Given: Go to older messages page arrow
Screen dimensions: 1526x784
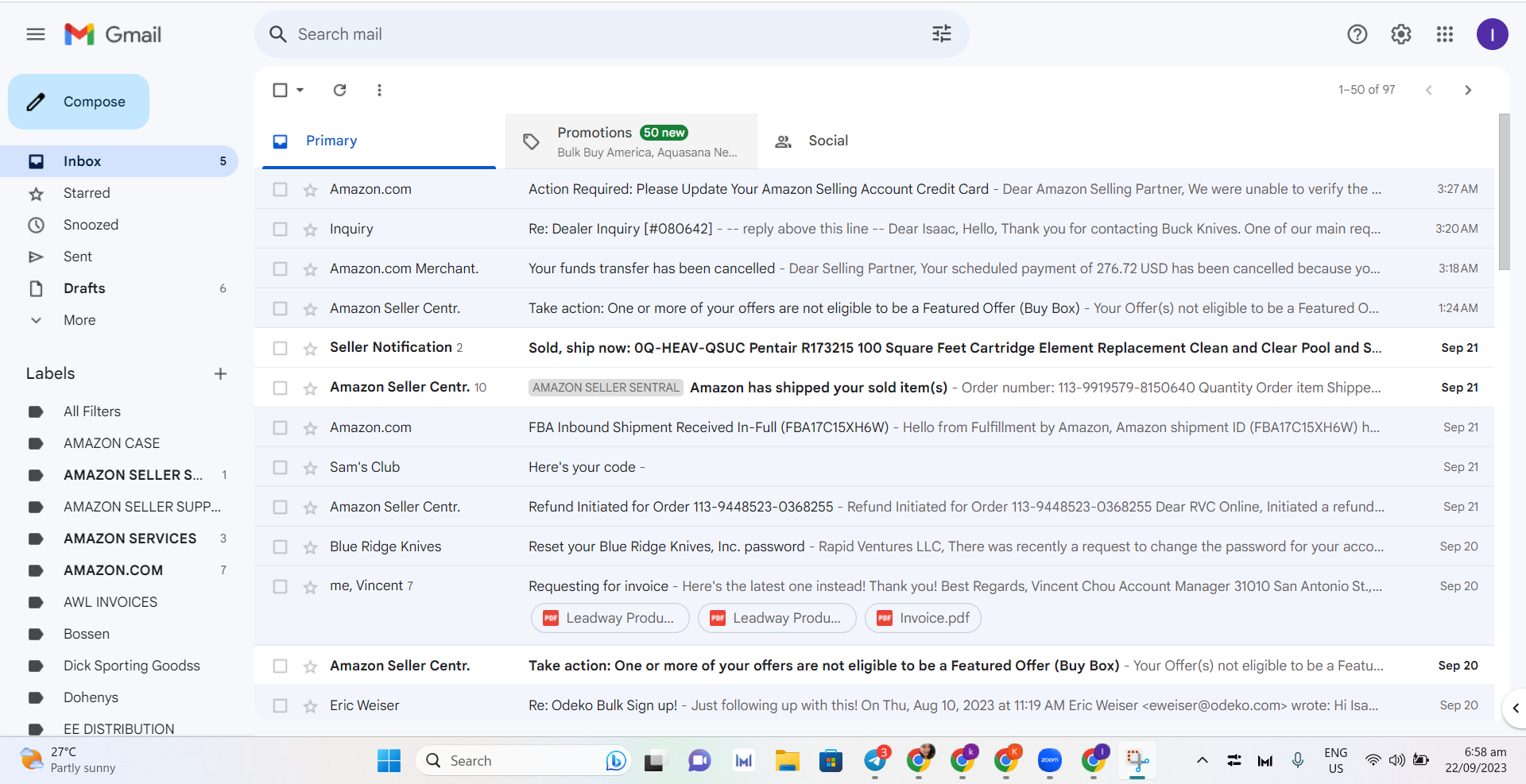Looking at the screenshot, I should [1468, 90].
